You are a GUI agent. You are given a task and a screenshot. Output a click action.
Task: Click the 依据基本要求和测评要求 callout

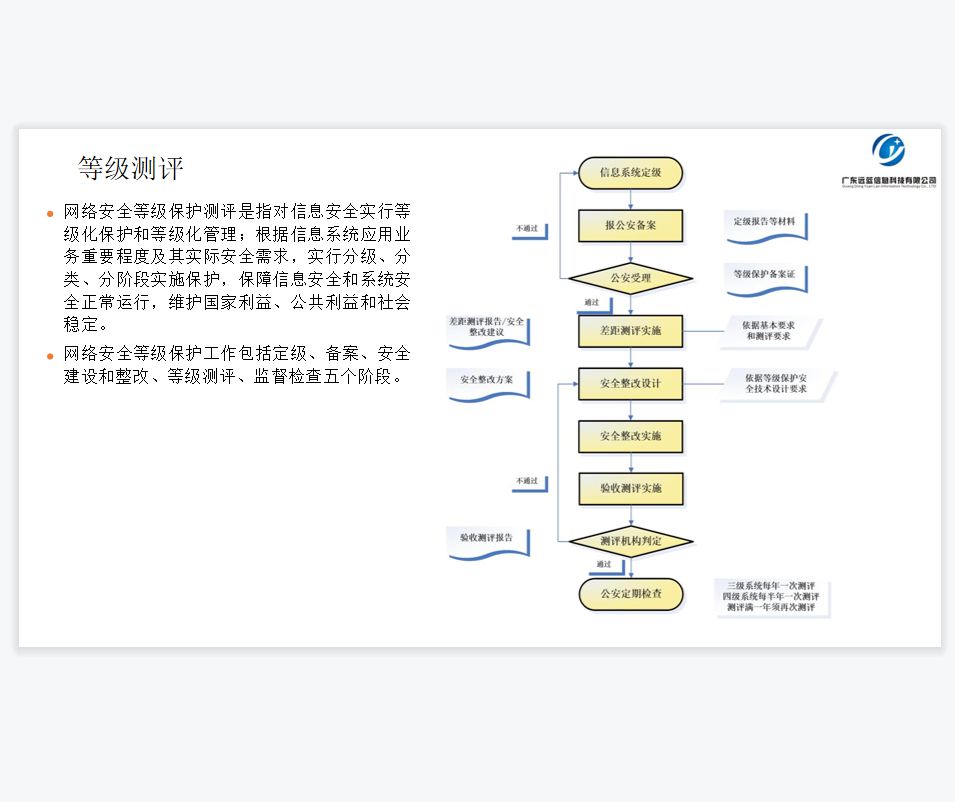[x=769, y=331]
